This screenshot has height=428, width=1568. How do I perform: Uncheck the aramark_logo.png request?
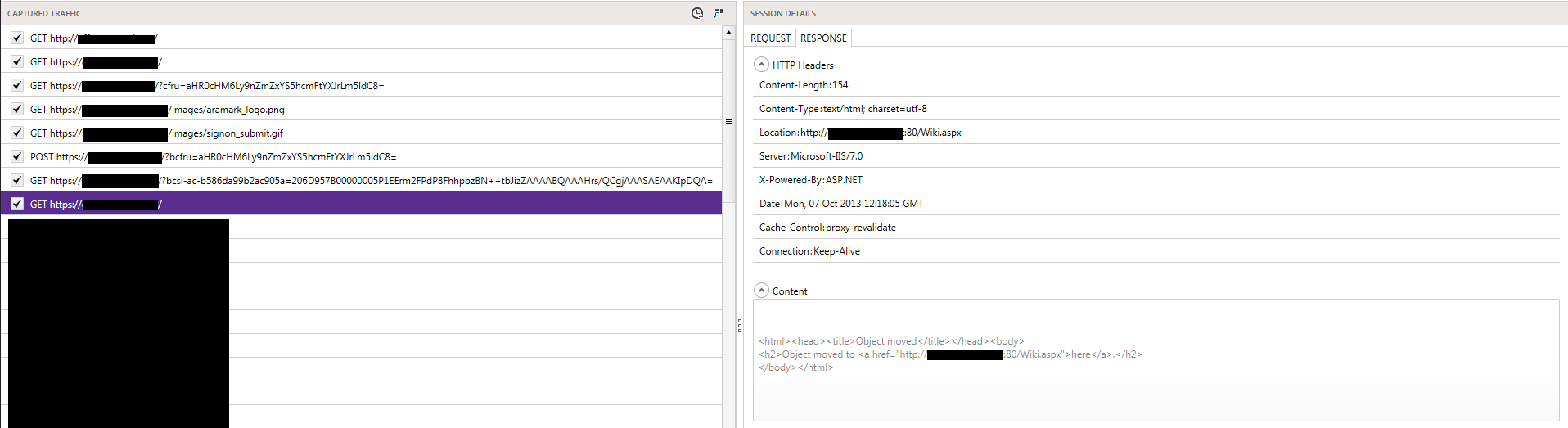coord(17,109)
